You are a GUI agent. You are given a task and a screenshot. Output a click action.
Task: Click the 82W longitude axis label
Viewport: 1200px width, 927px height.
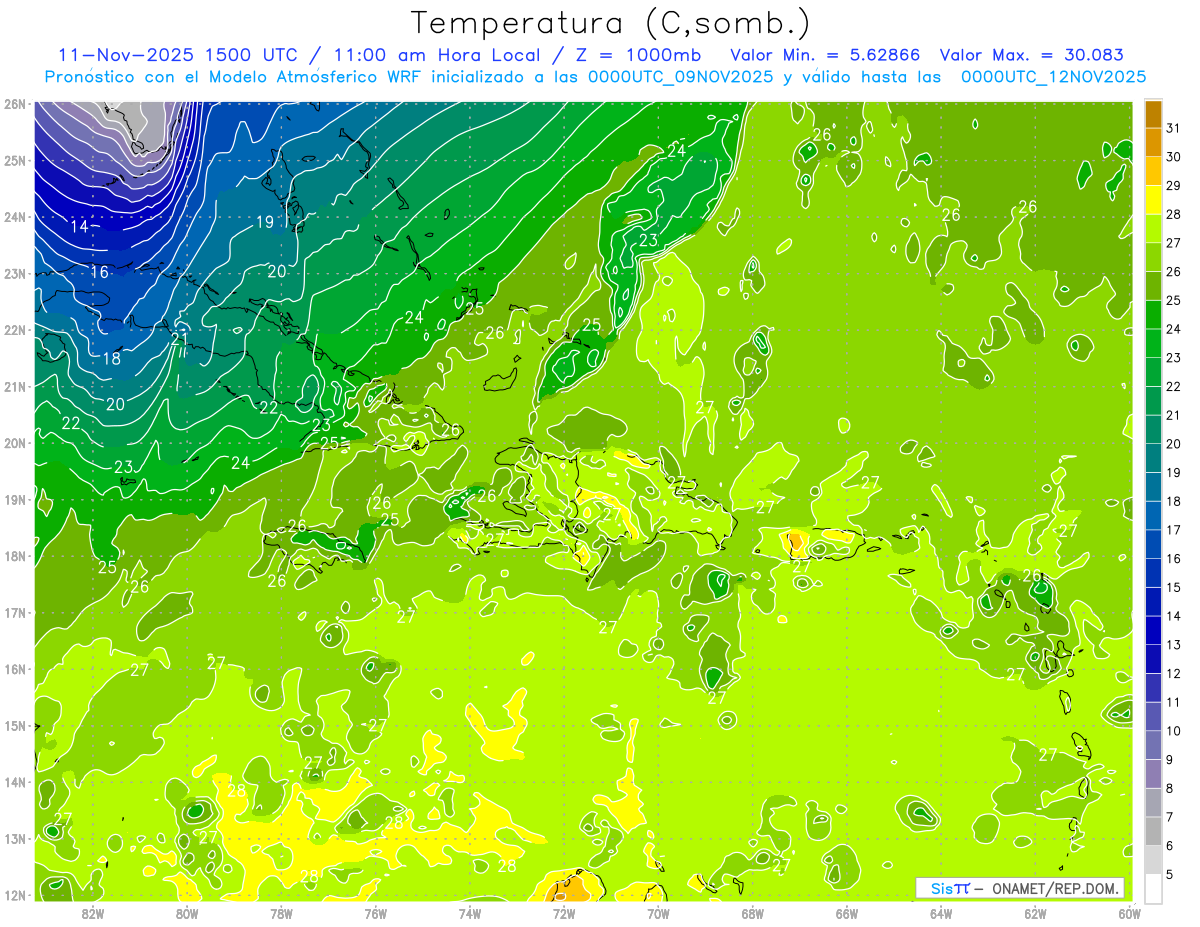[92, 913]
